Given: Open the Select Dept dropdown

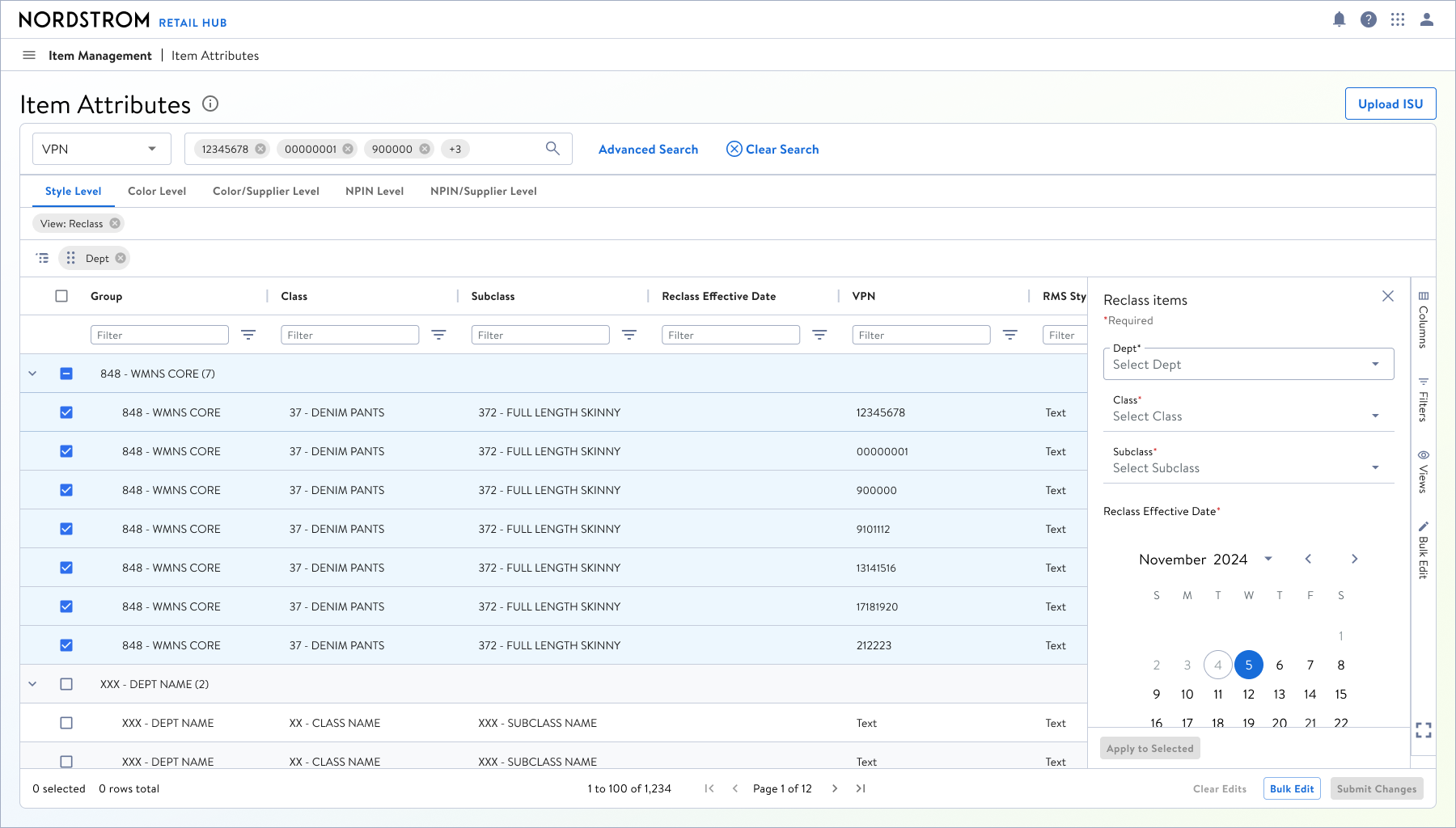Looking at the screenshot, I should click(x=1248, y=364).
